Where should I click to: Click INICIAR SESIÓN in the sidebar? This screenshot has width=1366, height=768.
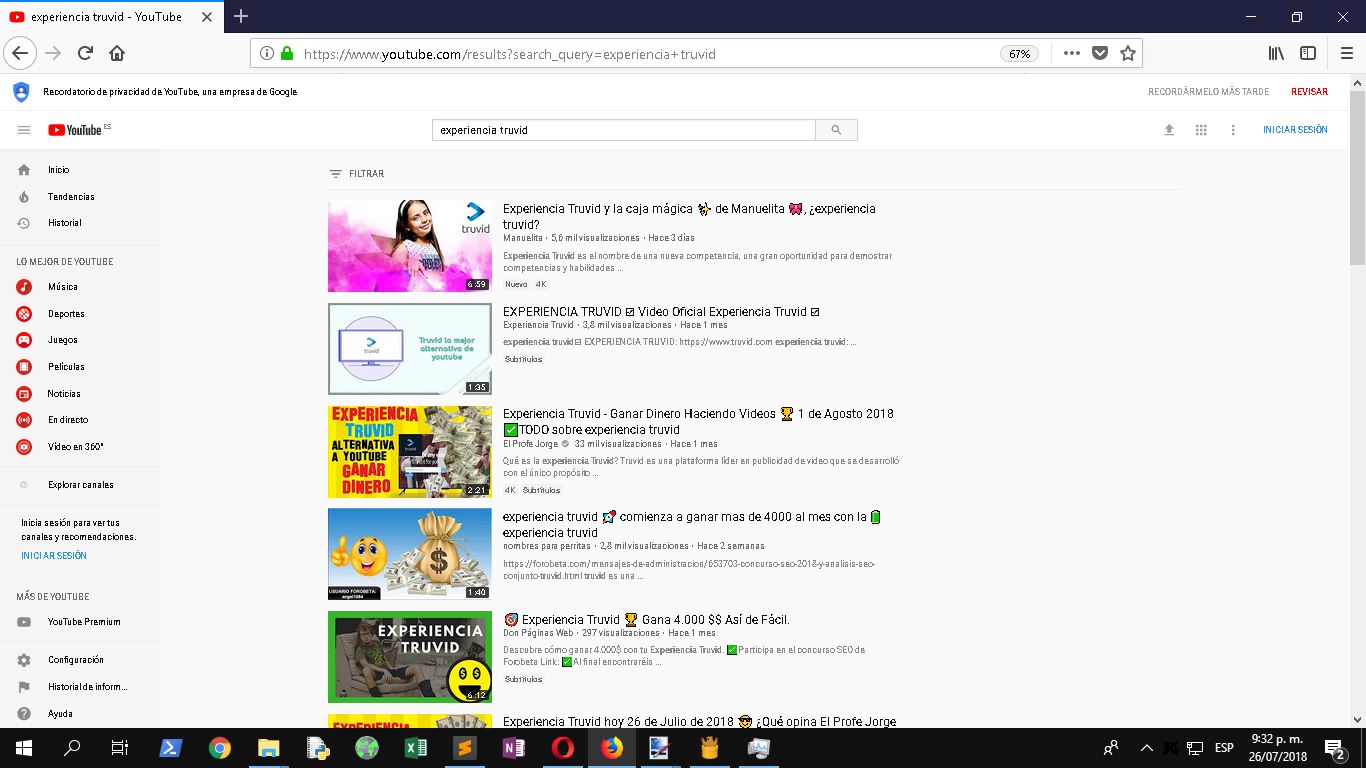[x=54, y=556]
